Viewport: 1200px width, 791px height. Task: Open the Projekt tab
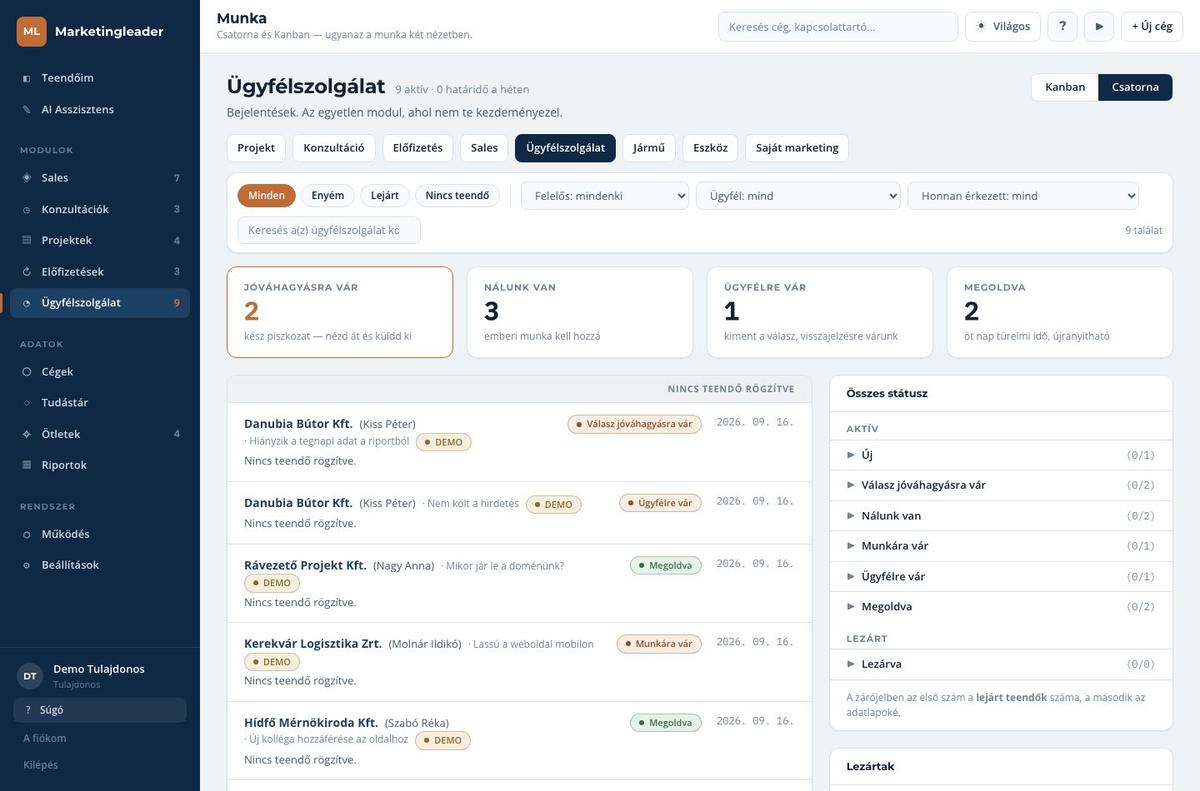pos(256,148)
